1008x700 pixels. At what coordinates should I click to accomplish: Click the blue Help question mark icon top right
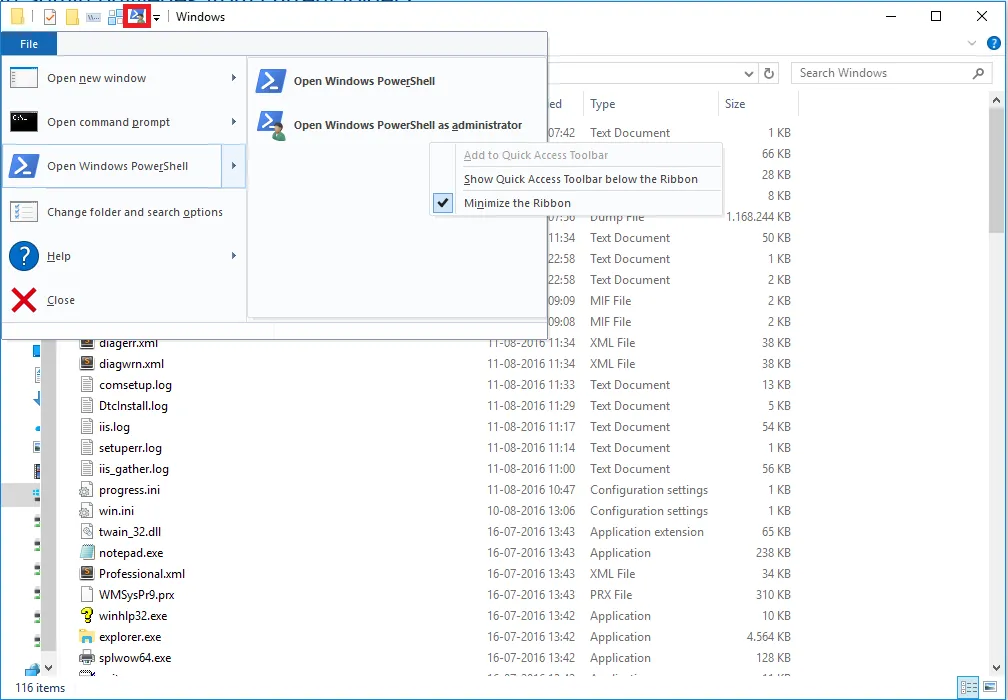994,44
